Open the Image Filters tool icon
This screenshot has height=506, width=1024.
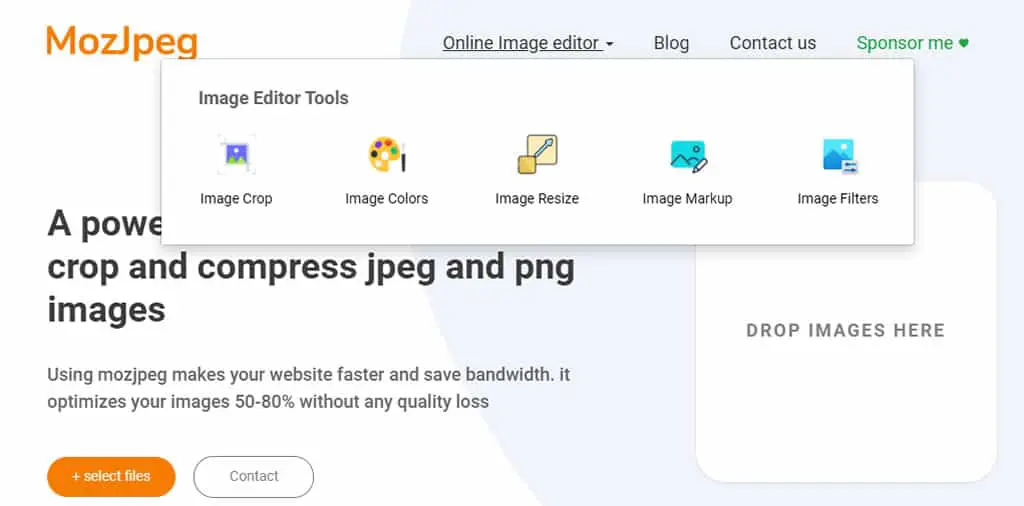(x=839, y=156)
